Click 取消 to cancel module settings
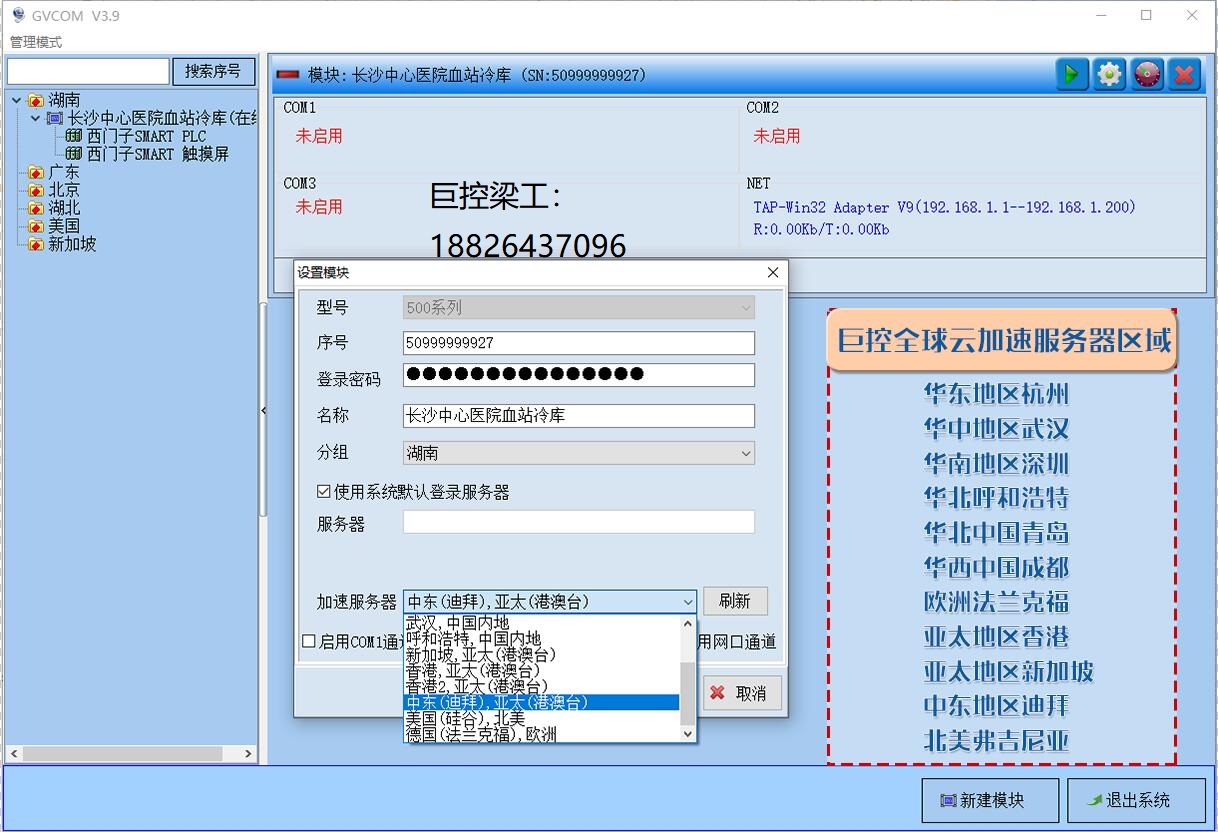This screenshot has height=832, width=1218. (x=741, y=692)
